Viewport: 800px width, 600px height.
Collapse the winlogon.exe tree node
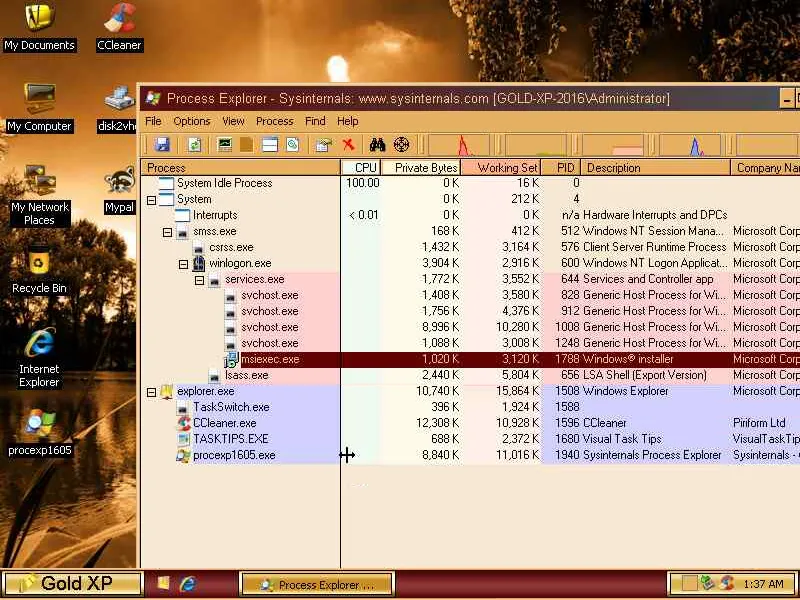click(x=183, y=264)
